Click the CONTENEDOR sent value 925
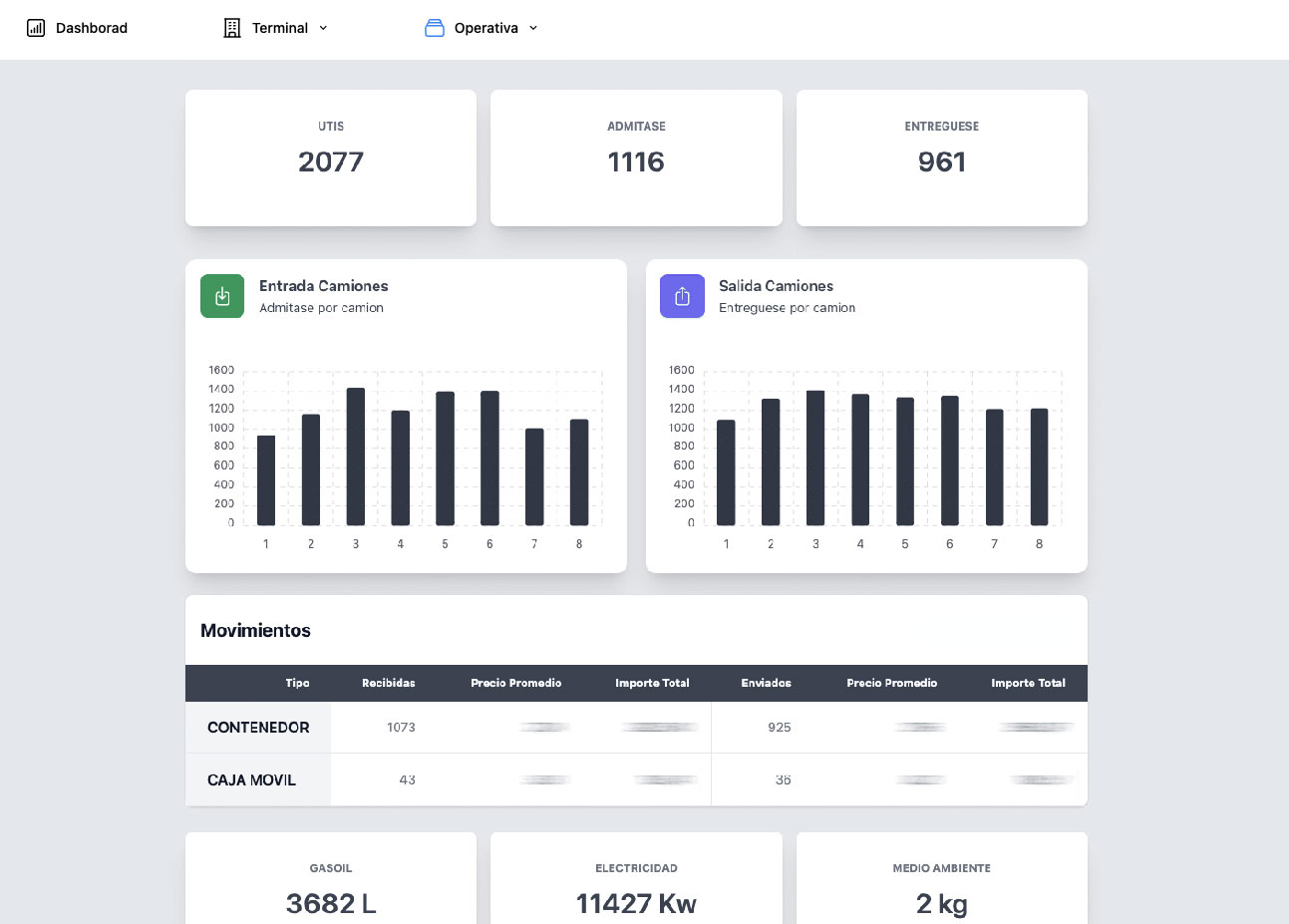This screenshot has width=1289, height=924. pyautogui.click(x=780, y=728)
